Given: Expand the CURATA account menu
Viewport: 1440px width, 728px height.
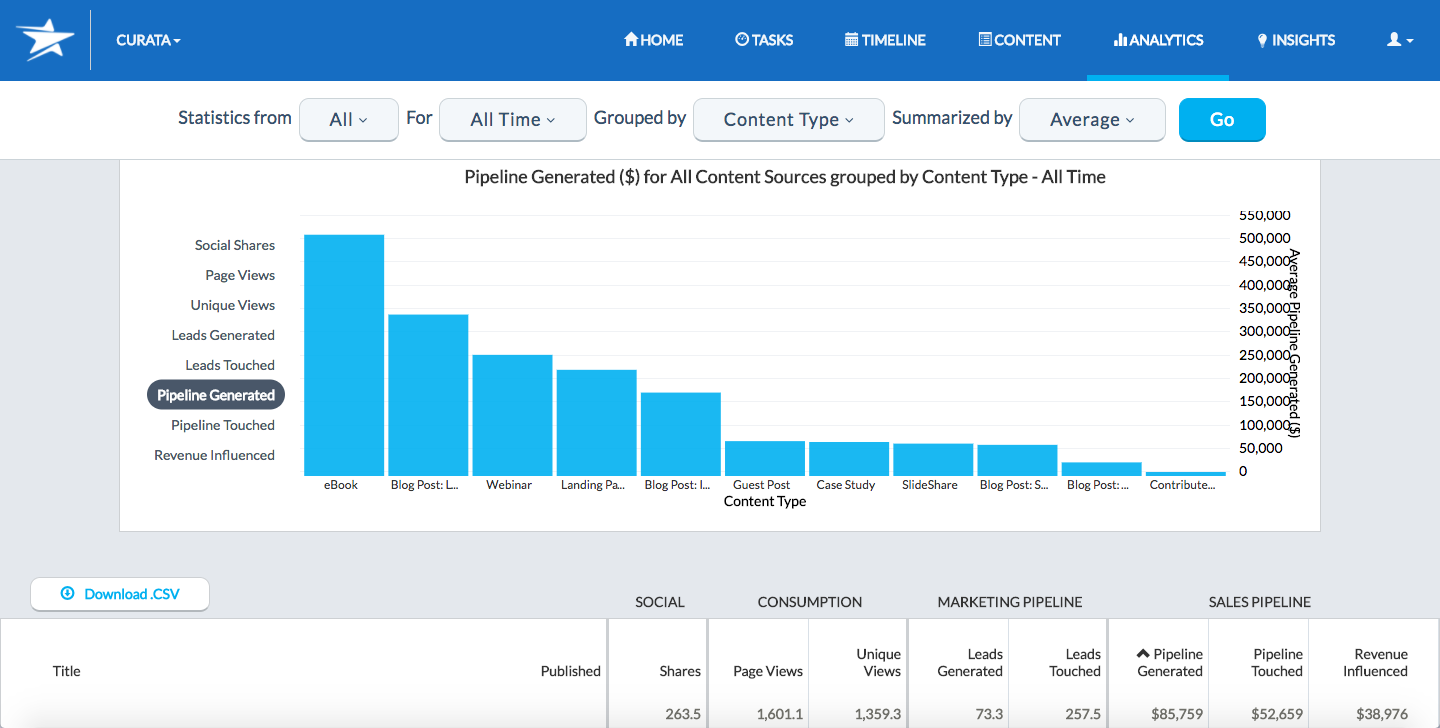Looking at the screenshot, I should click(148, 40).
